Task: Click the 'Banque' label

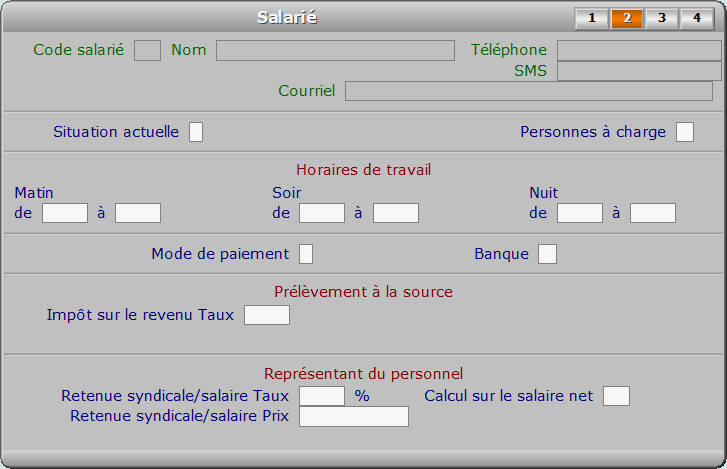Action: (502, 254)
